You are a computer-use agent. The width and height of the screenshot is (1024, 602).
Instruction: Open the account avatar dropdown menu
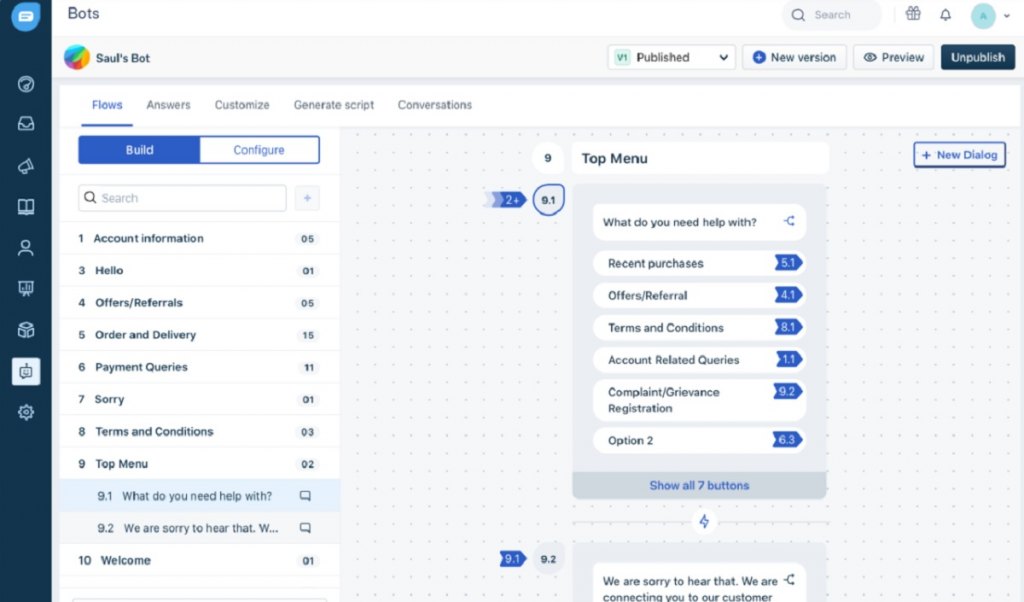(990, 16)
